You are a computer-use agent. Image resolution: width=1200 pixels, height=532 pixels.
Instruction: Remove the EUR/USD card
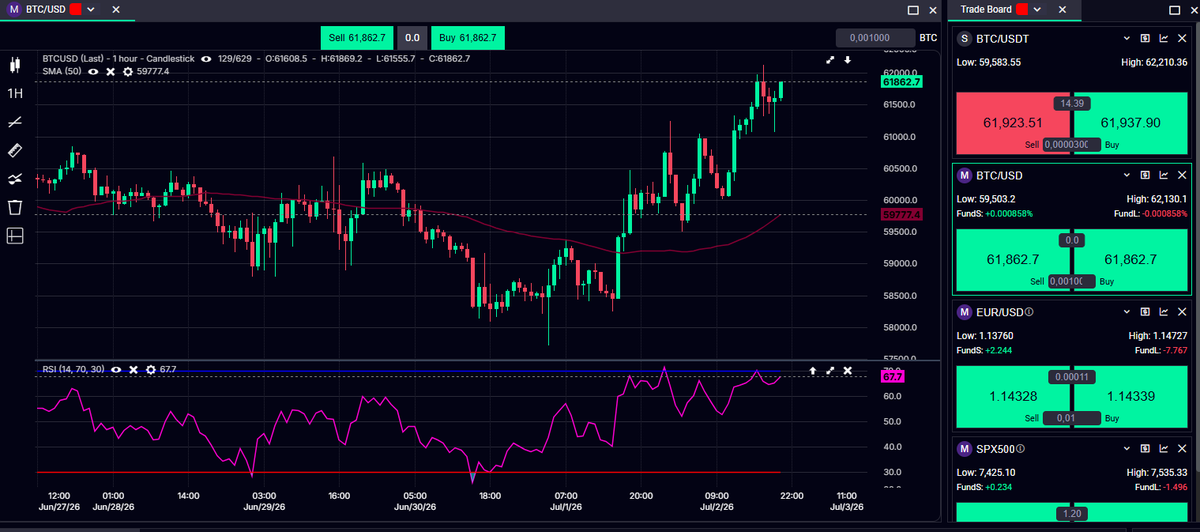[x=1181, y=312]
